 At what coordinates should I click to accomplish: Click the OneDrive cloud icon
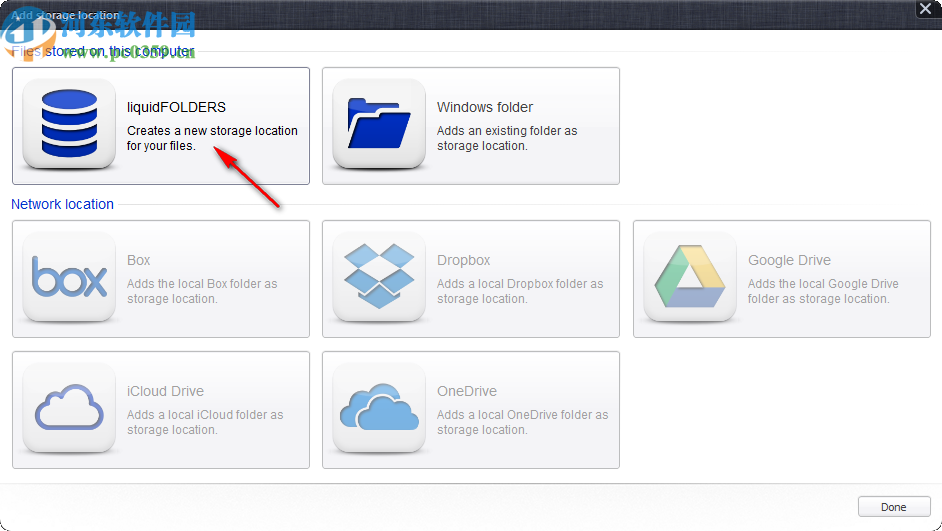coord(379,408)
